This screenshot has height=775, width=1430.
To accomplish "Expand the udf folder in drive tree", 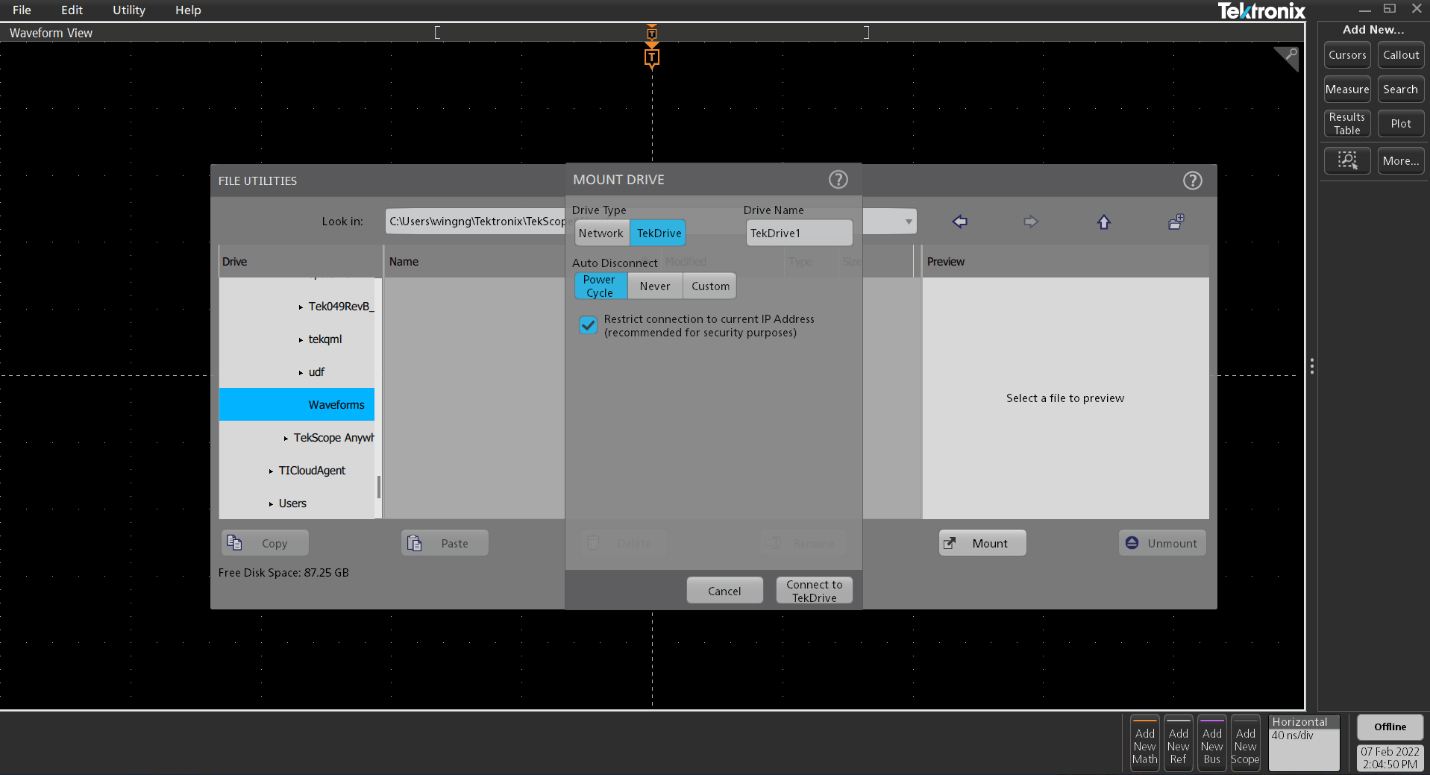I will [x=301, y=372].
